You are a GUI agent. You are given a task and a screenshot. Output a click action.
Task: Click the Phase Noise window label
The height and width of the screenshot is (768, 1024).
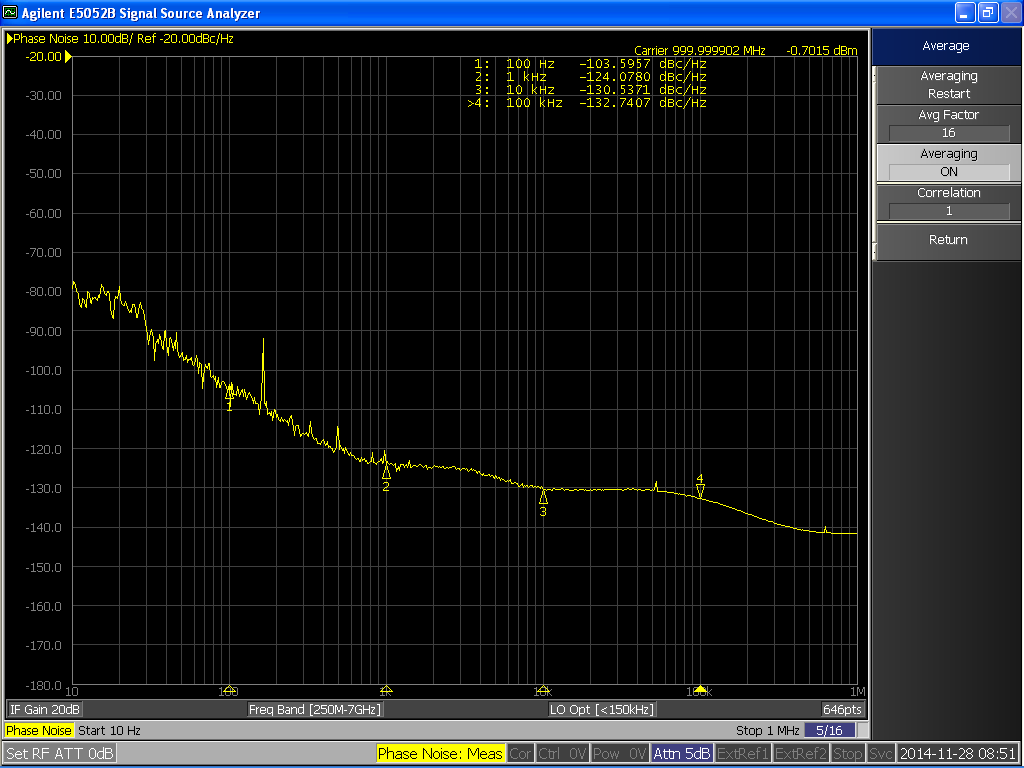click(39, 731)
